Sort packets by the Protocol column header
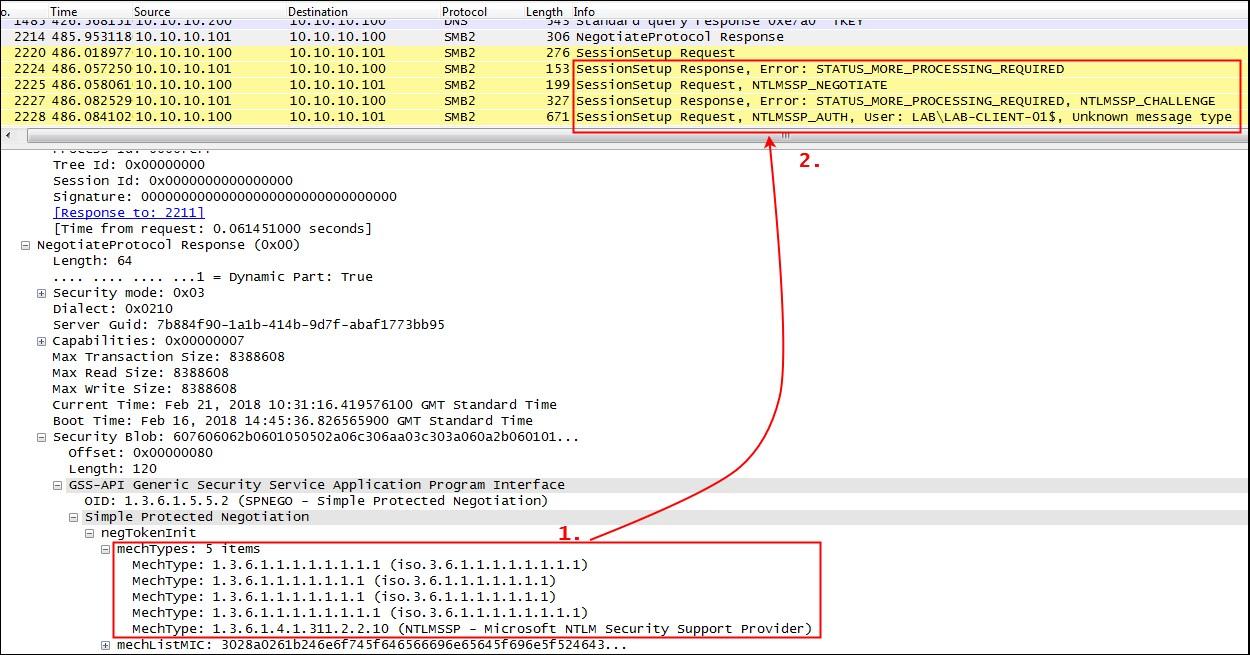 point(464,11)
